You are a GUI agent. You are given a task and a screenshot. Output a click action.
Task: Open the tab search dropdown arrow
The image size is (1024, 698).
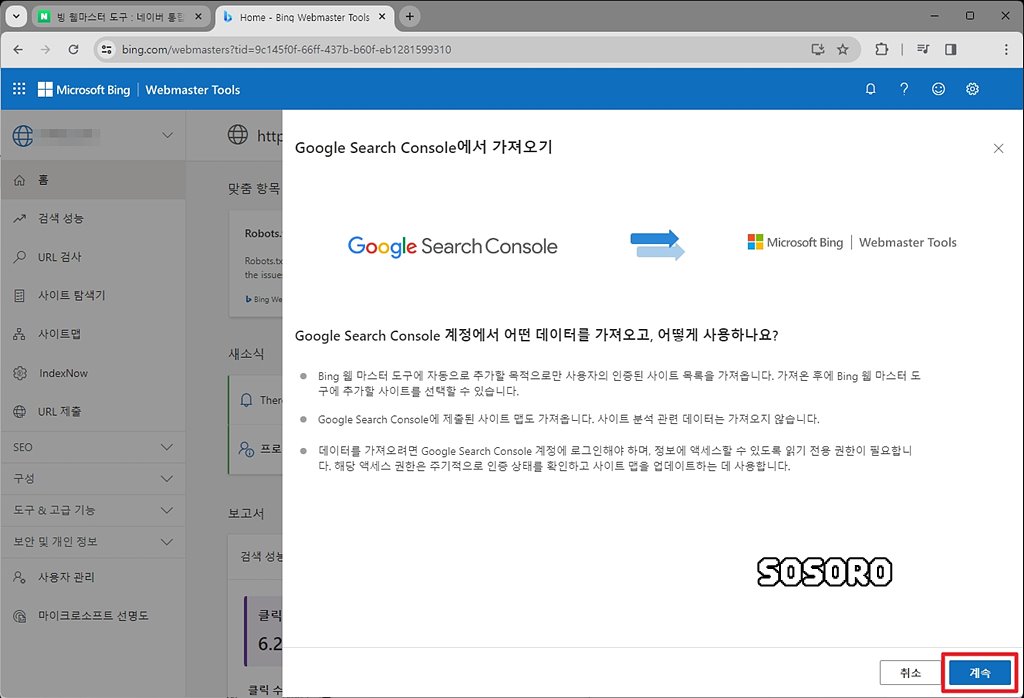point(16,16)
